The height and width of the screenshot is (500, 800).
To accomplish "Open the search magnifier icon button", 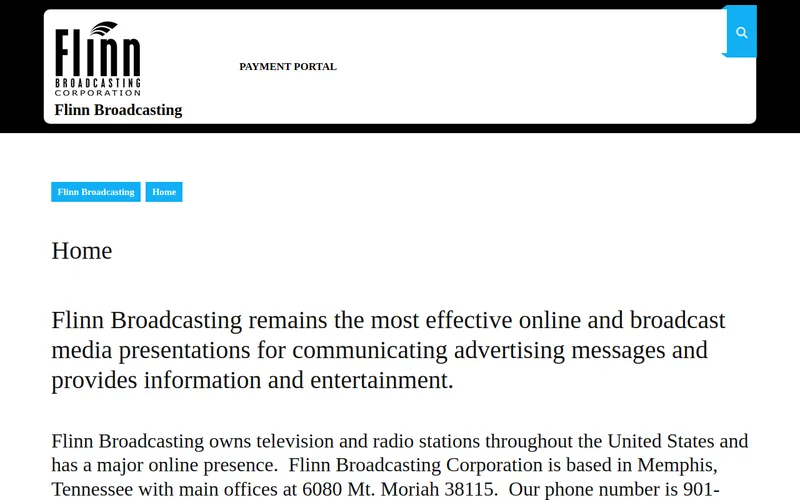I will (x=741, y=32).
